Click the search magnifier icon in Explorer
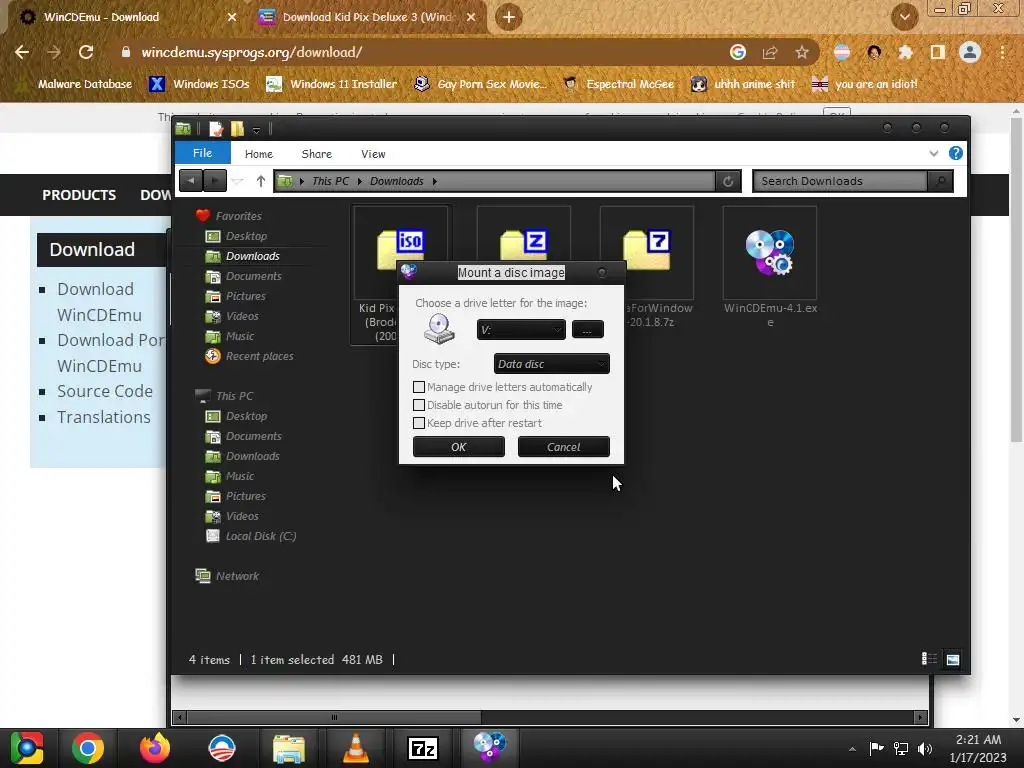The width and height of the screenshot is (1024, 768). pos(940,182)
